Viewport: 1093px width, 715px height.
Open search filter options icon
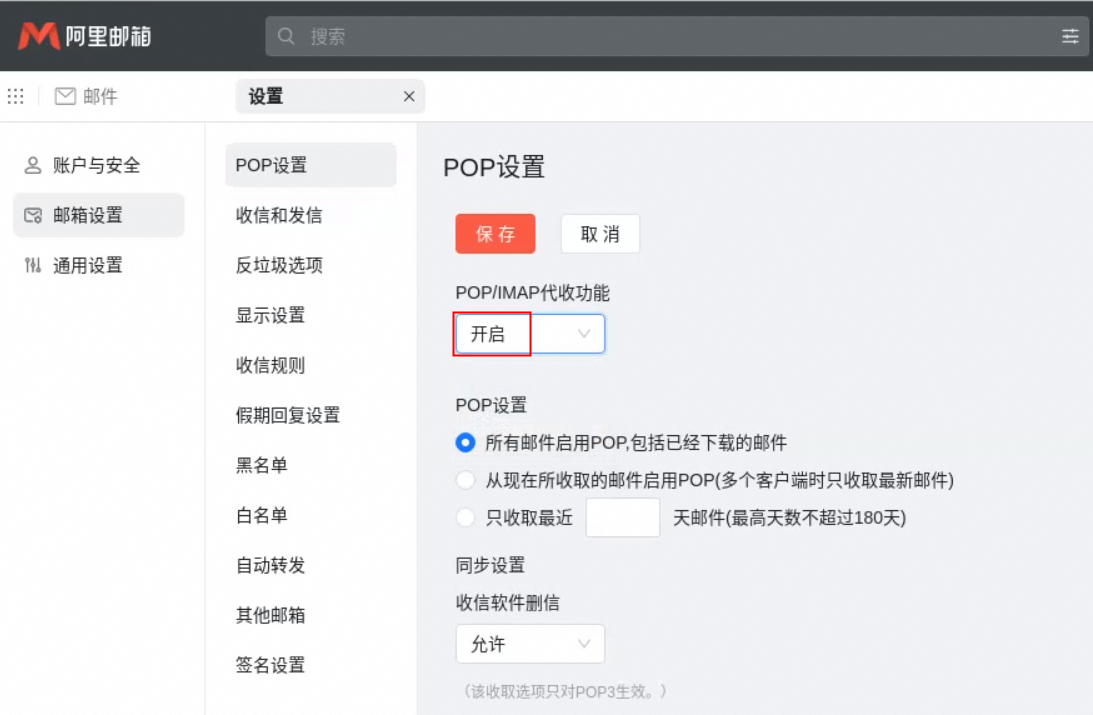(1070, 37)
